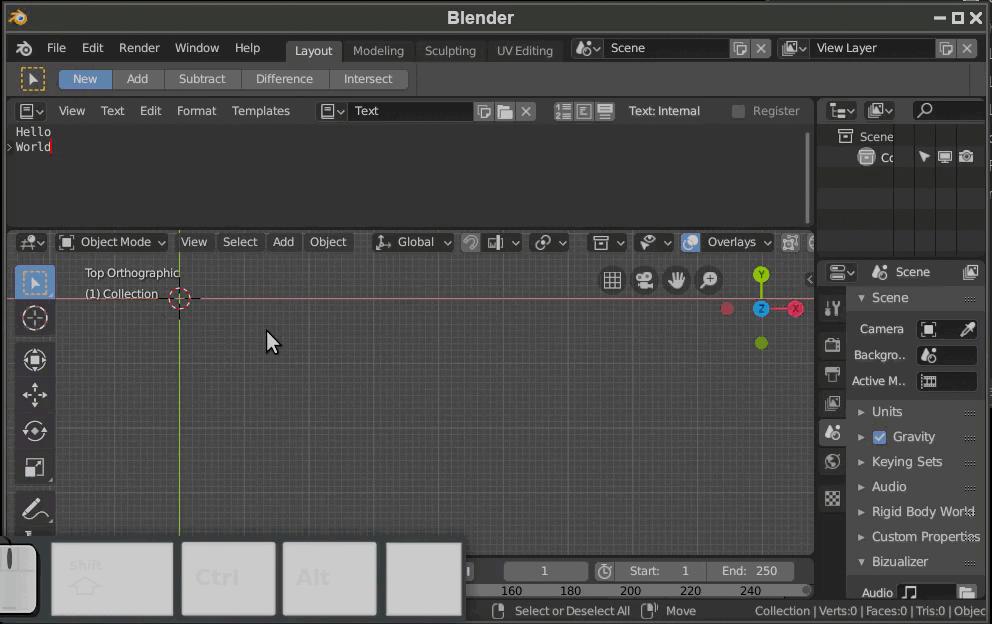Toggle the orthographic grid view button

pyautogui.click(x=612, y=280)
